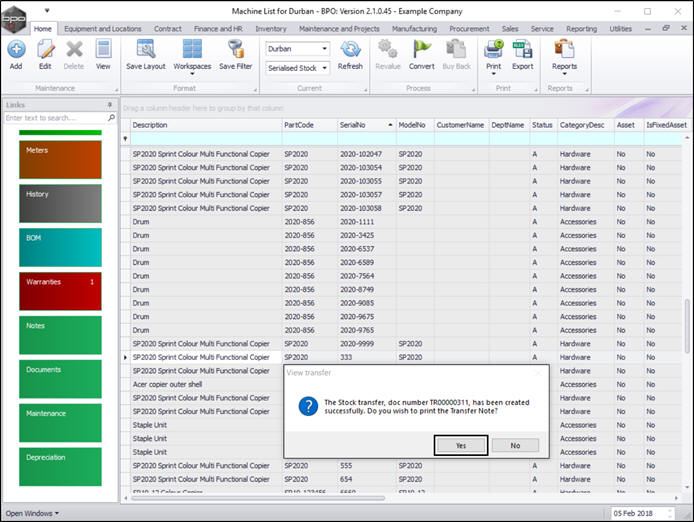The height and width of the screenshot is (522, 694).
Task: Click No in the View transfer dialog
Action: (x=515, y=445)
